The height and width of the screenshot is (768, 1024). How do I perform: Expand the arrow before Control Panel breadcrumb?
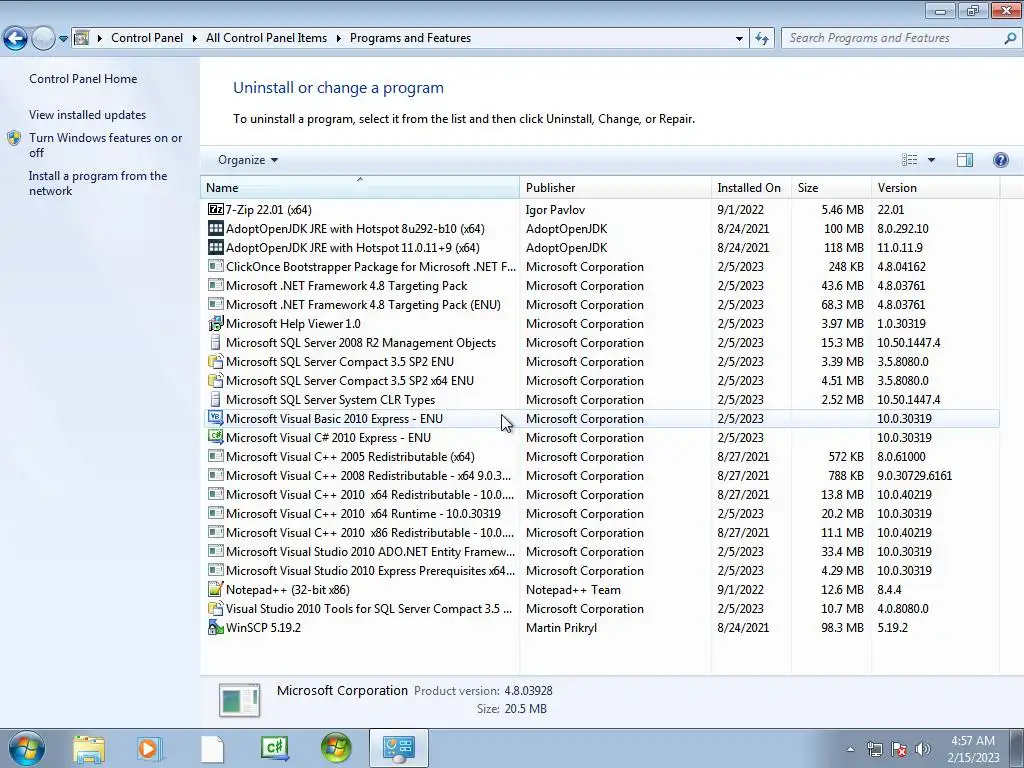tap(100, 38)
